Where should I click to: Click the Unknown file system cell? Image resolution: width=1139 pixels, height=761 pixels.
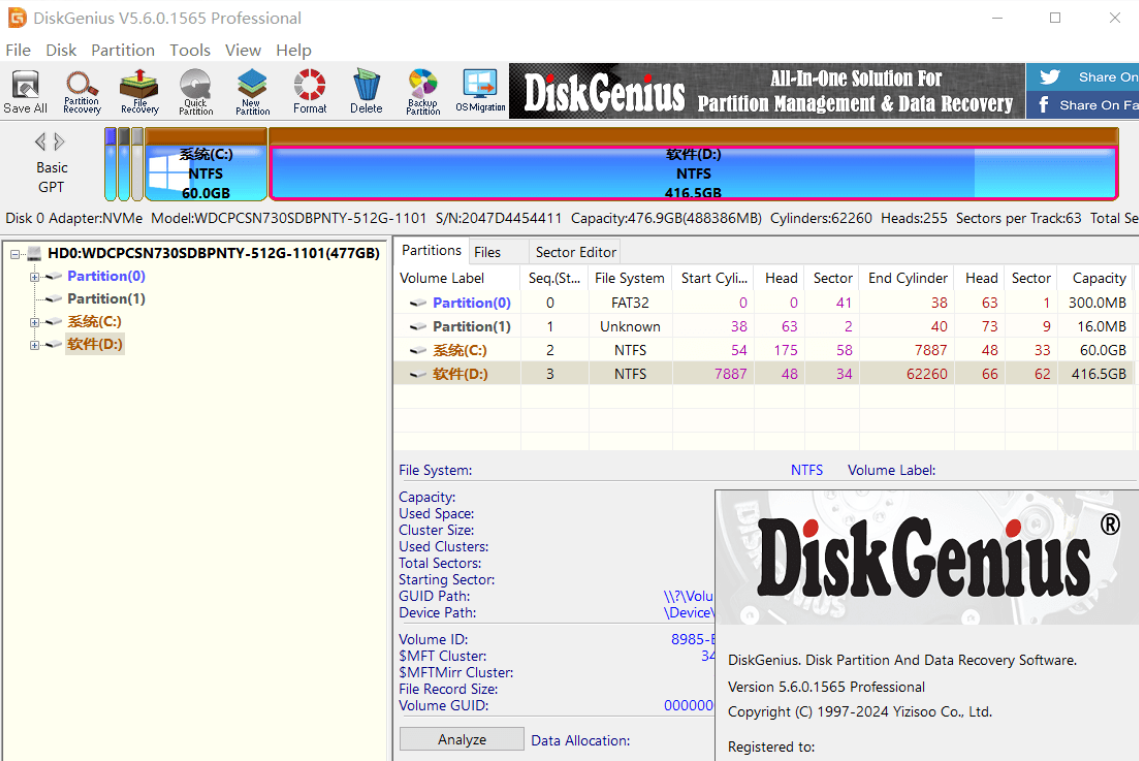630,327
